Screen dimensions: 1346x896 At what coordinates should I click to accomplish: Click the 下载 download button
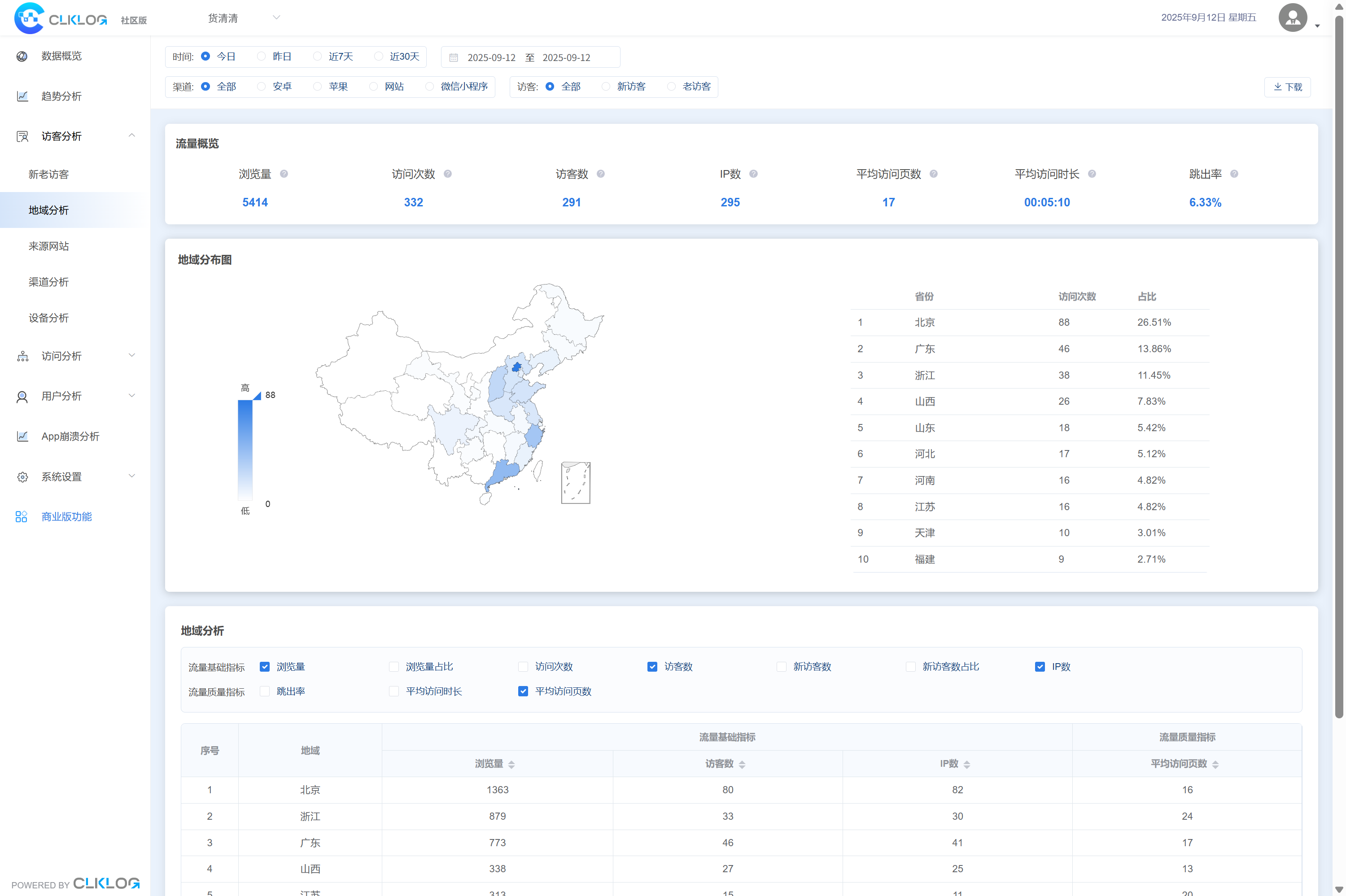tap(1287, 87)
